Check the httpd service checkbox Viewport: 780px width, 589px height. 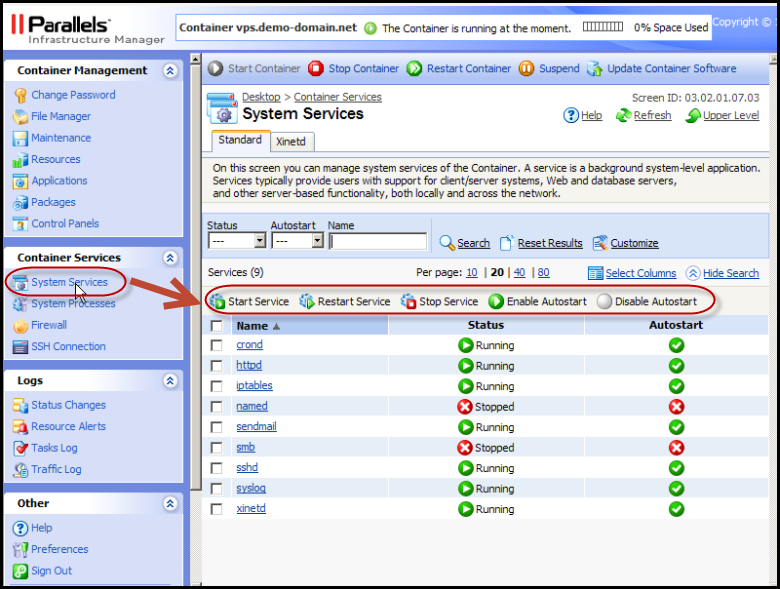216,366
